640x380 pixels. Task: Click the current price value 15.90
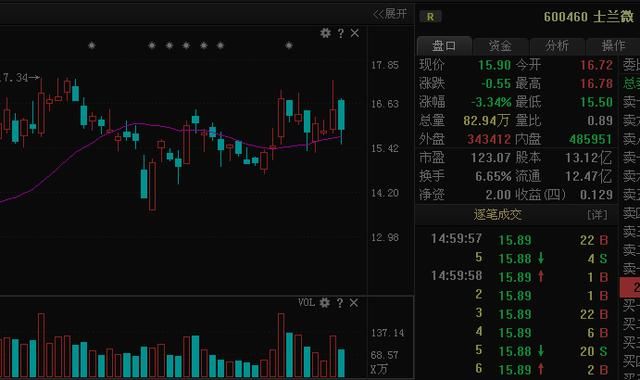tap(494, 65)
